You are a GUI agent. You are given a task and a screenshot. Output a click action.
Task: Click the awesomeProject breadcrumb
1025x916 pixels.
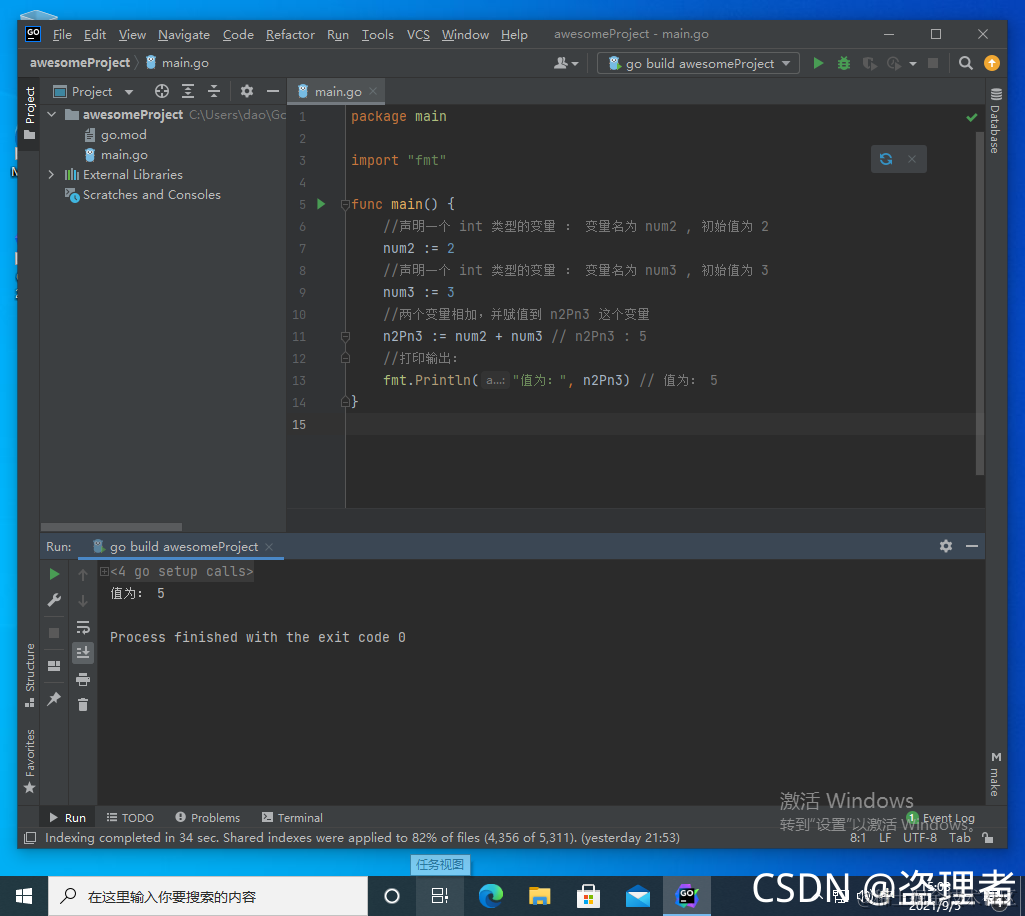coord(80,63)
